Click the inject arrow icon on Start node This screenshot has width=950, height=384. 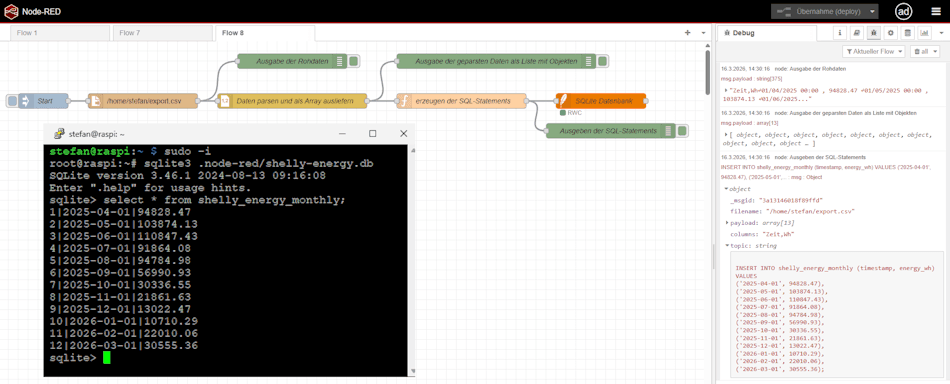coord(25,101)
